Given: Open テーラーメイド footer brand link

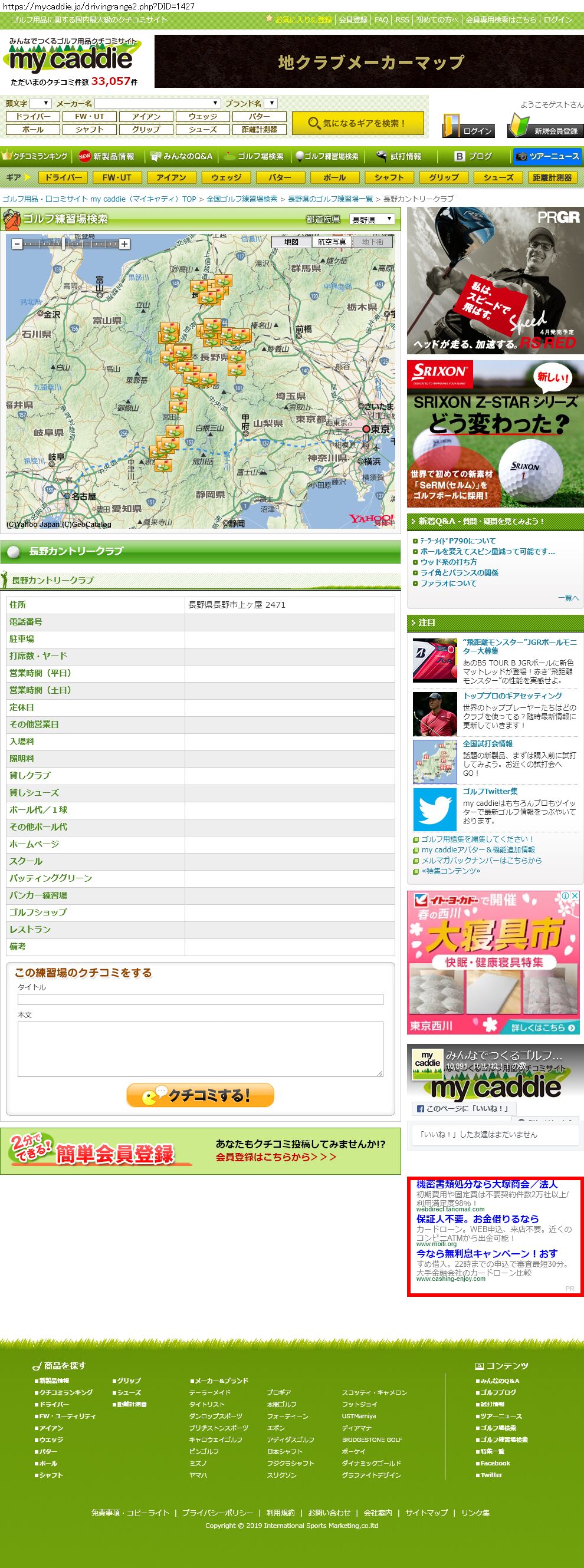Looking at the screenshot, I should click(209, 1392).
